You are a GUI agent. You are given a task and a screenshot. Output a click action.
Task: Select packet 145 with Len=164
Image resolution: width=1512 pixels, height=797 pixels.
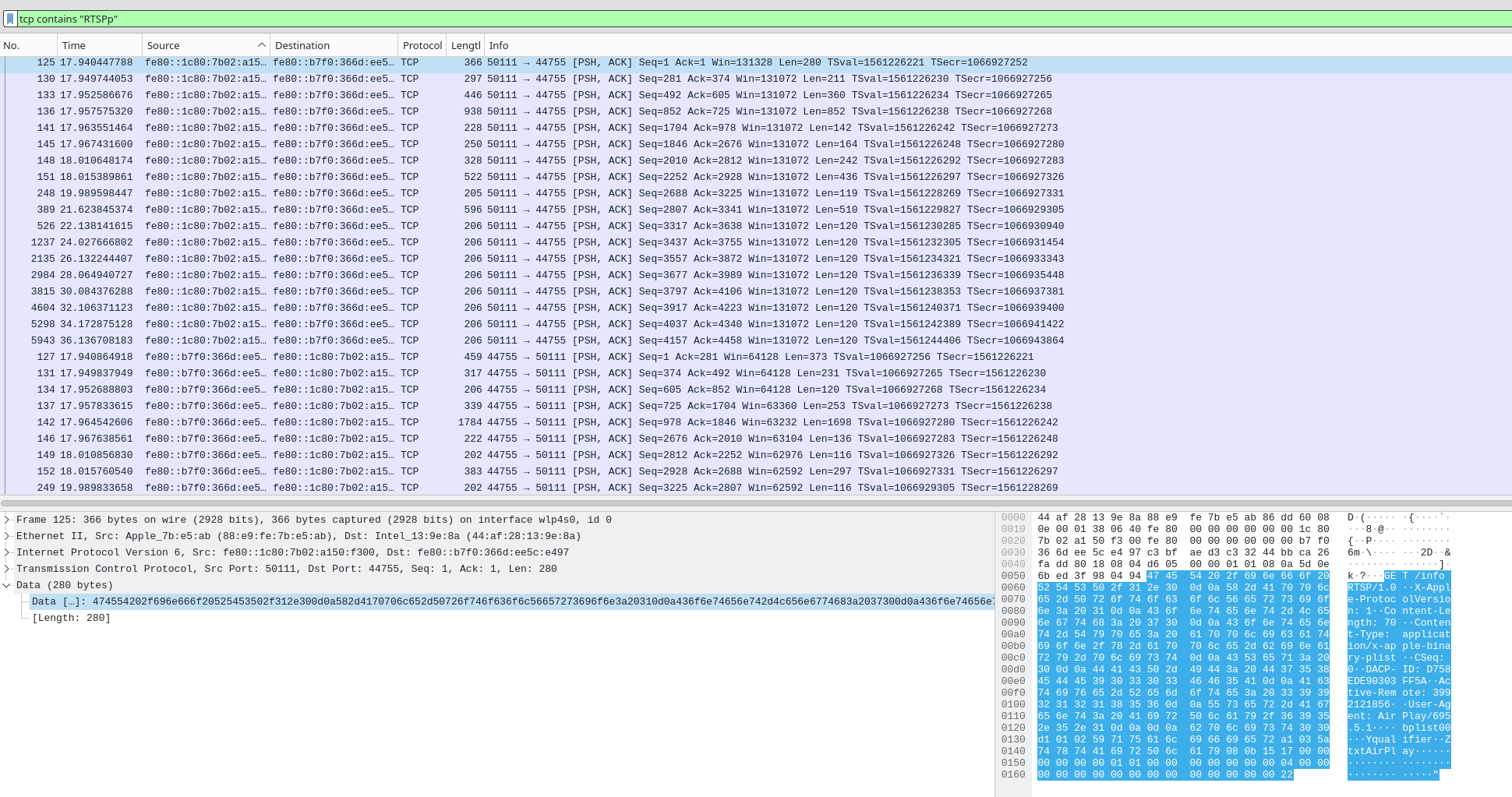pyautogui.click(x=756, y=144)
